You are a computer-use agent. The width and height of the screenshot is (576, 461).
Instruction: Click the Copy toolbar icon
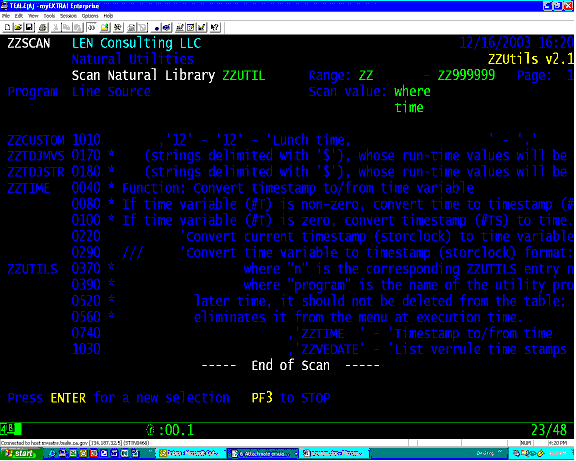click(66, 28)
